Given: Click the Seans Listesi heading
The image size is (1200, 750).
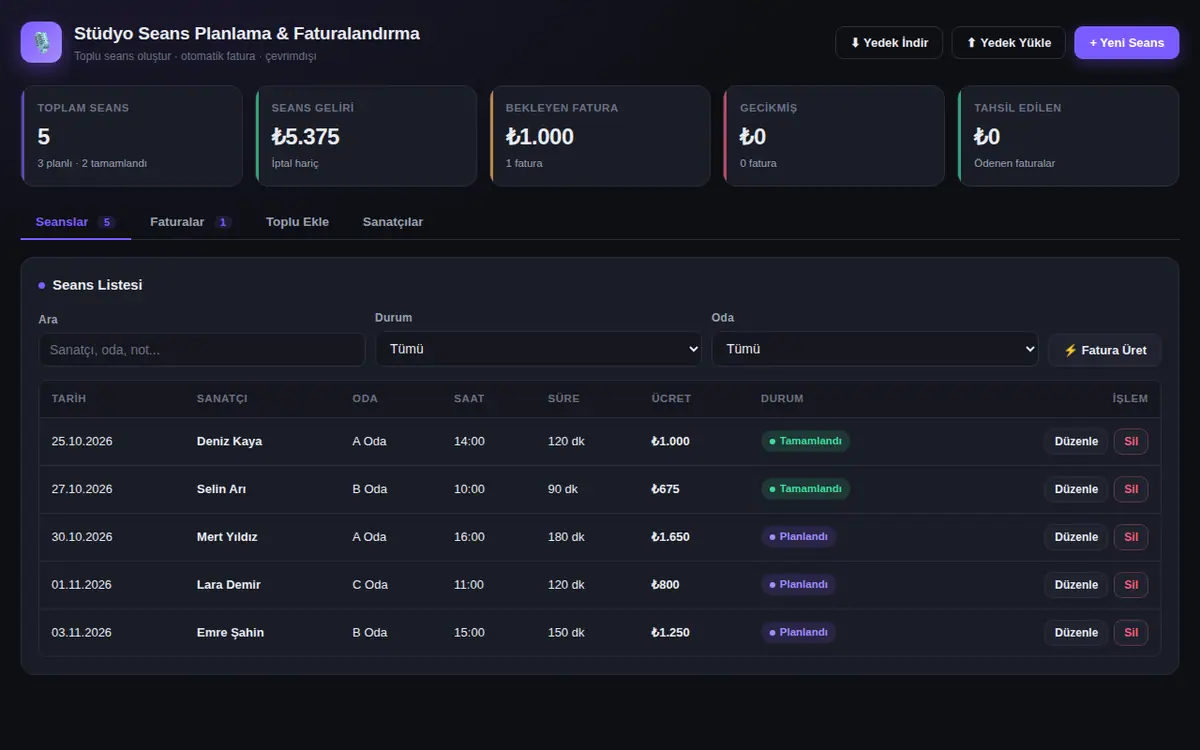Looking at the screenshot, I should pyautogui.click(x=97, y=285).
